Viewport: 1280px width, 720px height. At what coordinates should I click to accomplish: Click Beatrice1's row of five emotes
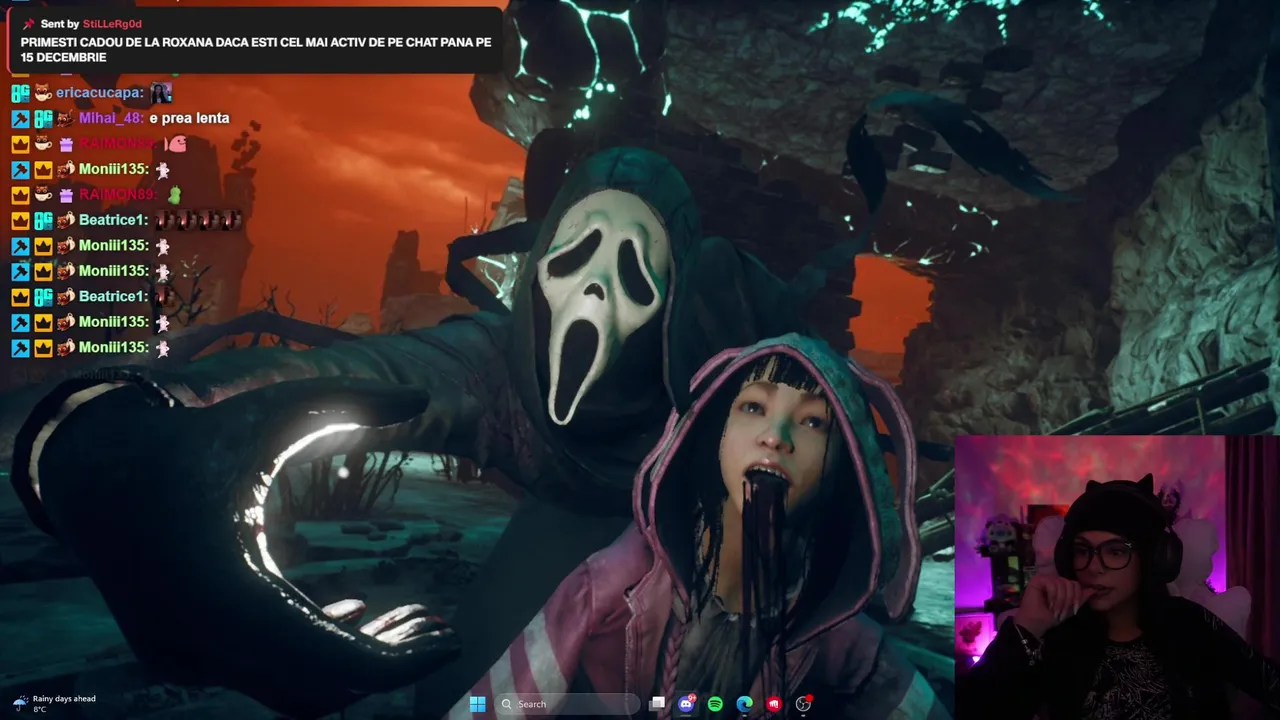(198, 220)
